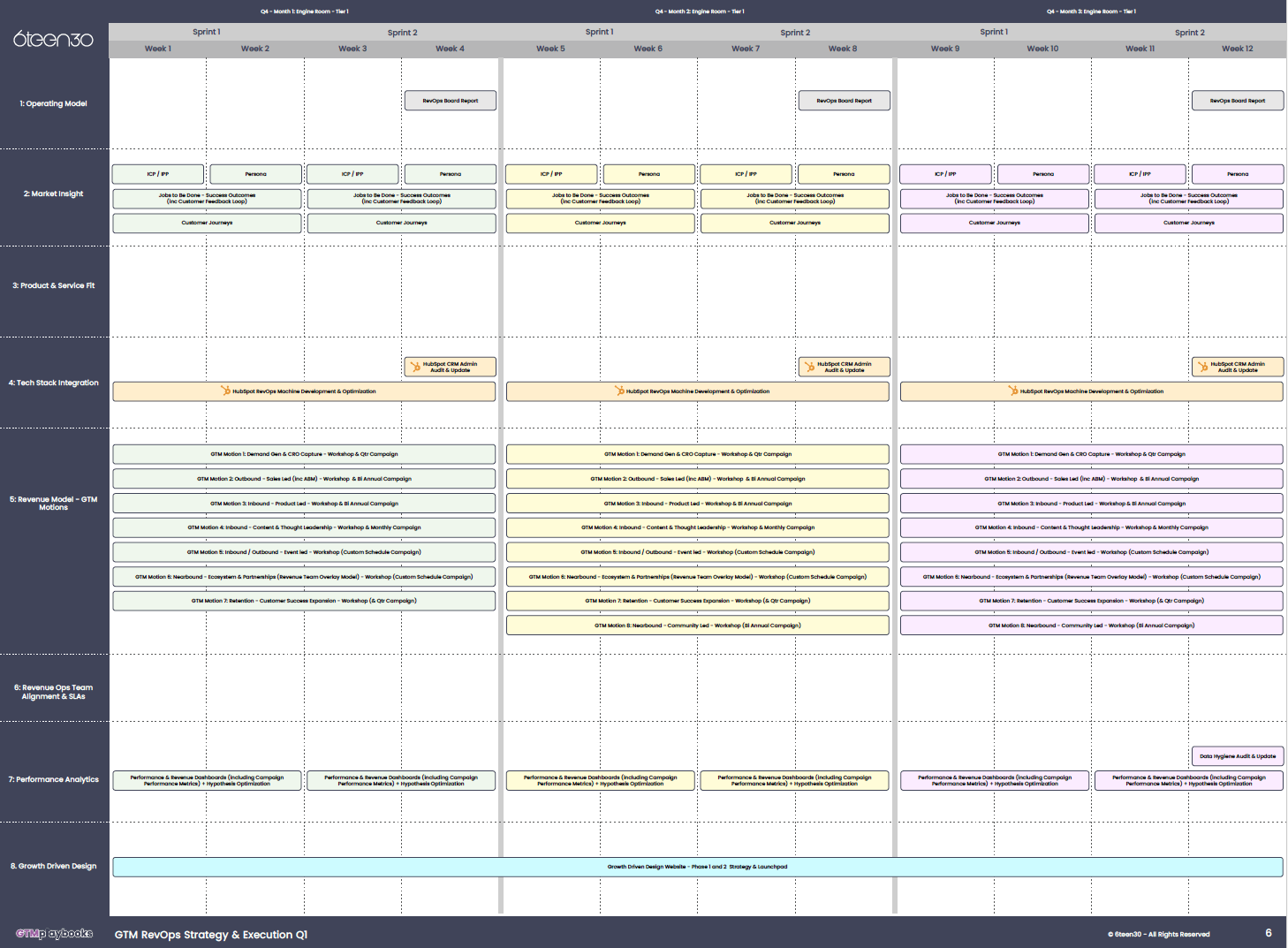
Task: Click the Week 1 column header
Action: pyautogui.click(x=158, y=49)
